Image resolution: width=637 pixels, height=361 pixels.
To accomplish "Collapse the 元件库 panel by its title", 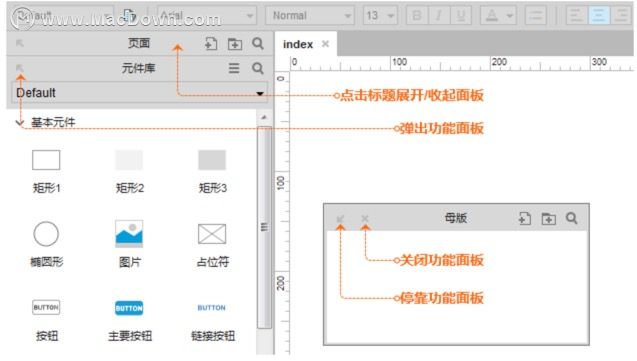I will tap(139, 68).
